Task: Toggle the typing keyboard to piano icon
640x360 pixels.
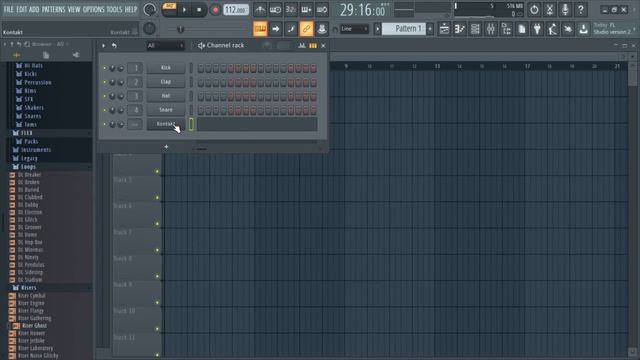Action: [x=260, y=29]
